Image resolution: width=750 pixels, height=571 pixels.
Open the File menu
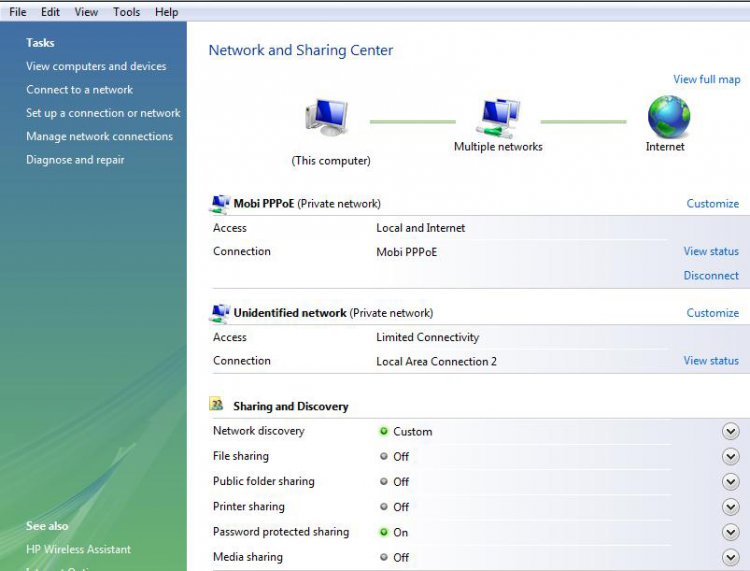click(x=18, y=12)
